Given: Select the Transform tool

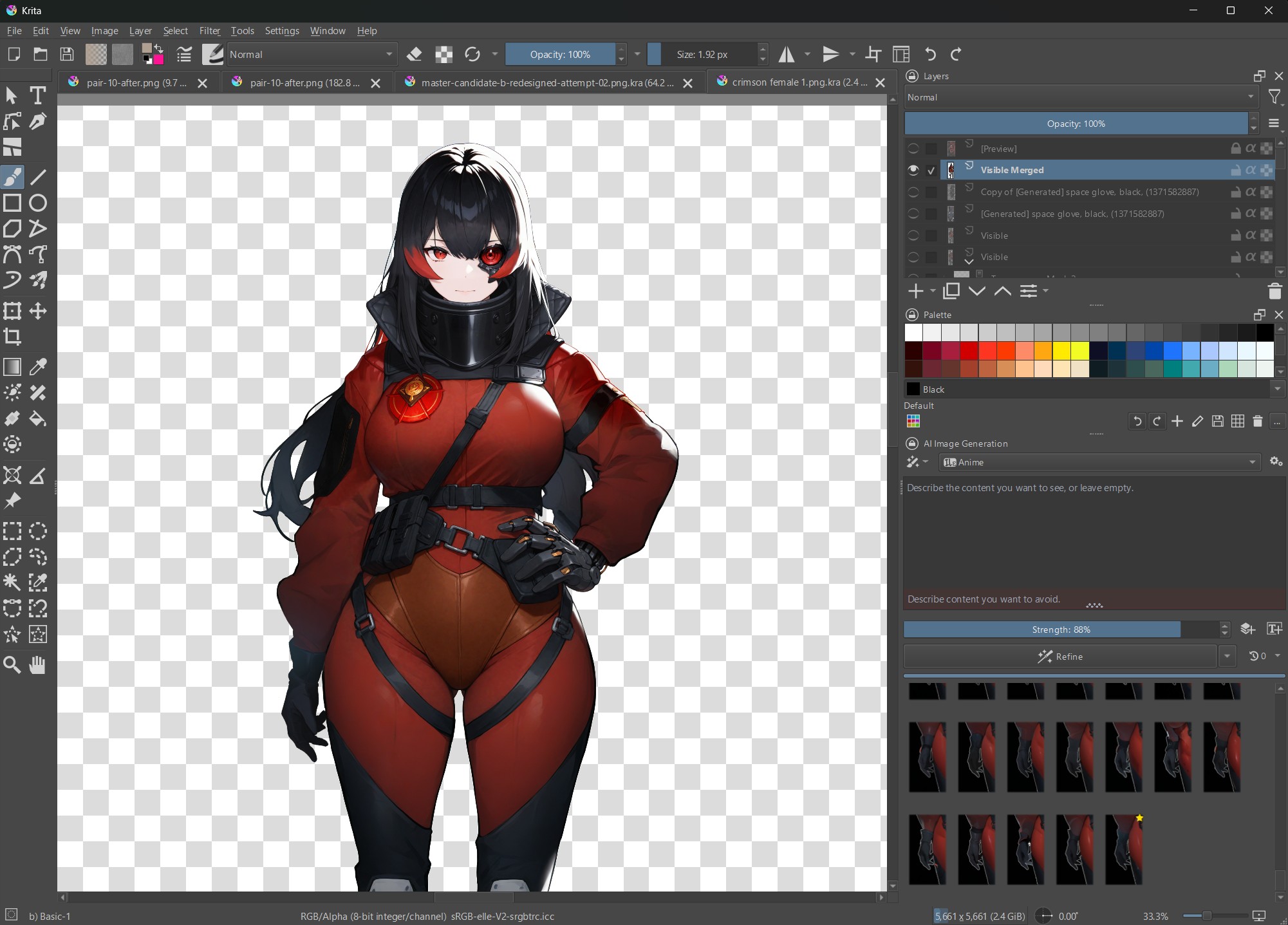Looking at the screenshot, I should click(x=12, y=312).
